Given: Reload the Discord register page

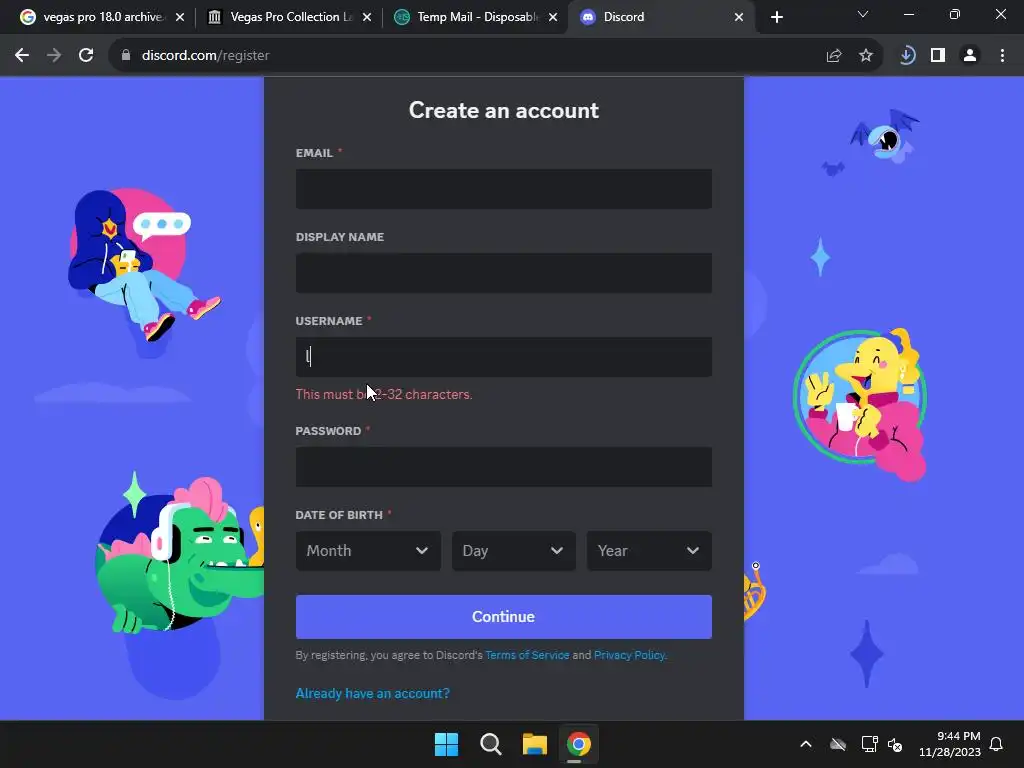Looking at the screenshot, I should pyautogui.click(x=86, y=56).
